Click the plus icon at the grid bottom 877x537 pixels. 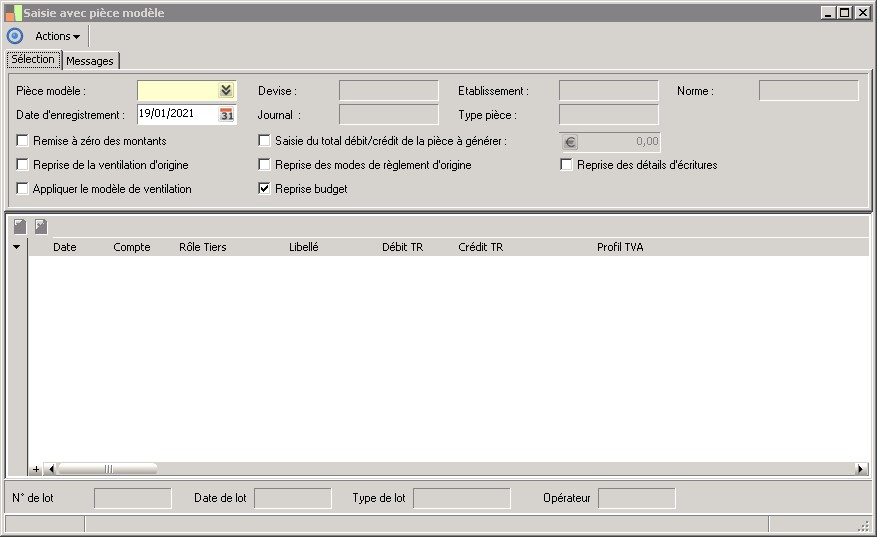[36, 469]
